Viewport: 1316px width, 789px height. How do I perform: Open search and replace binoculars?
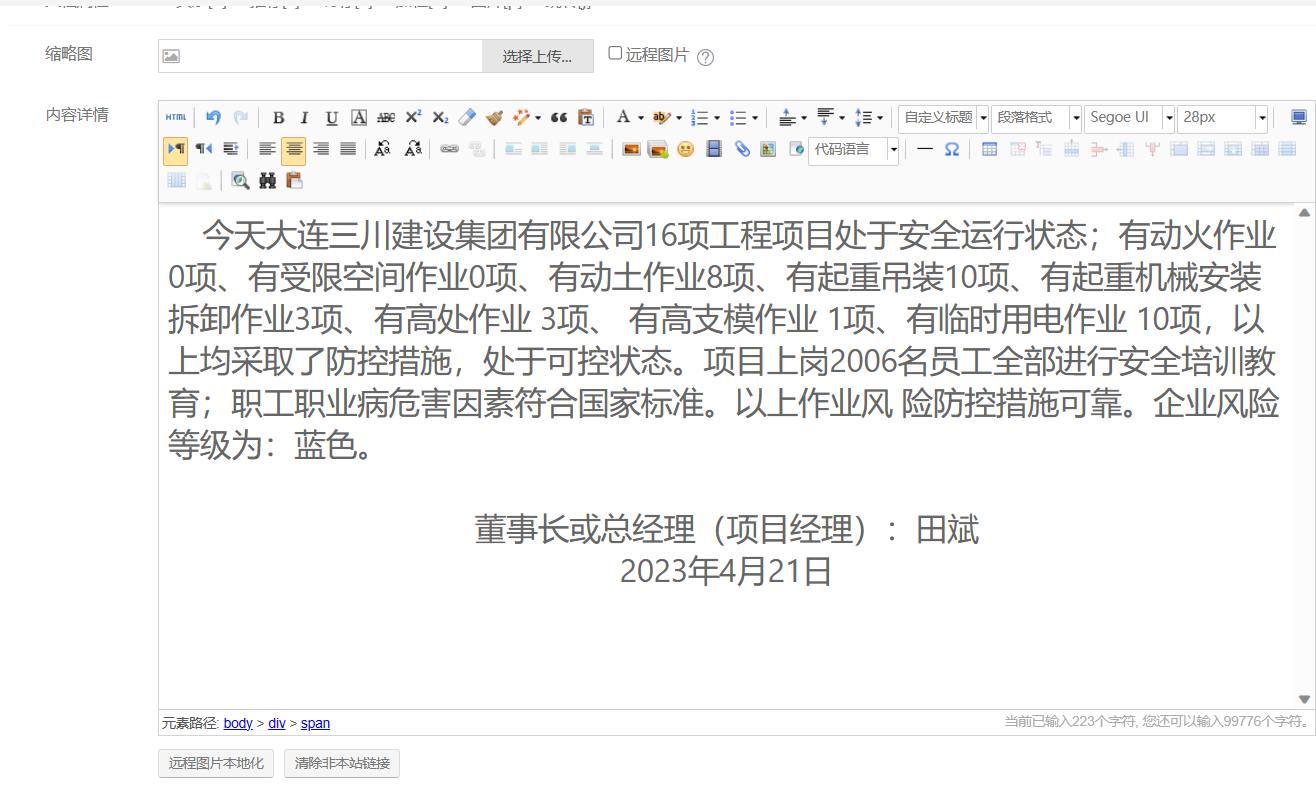(x=267, y=181)
